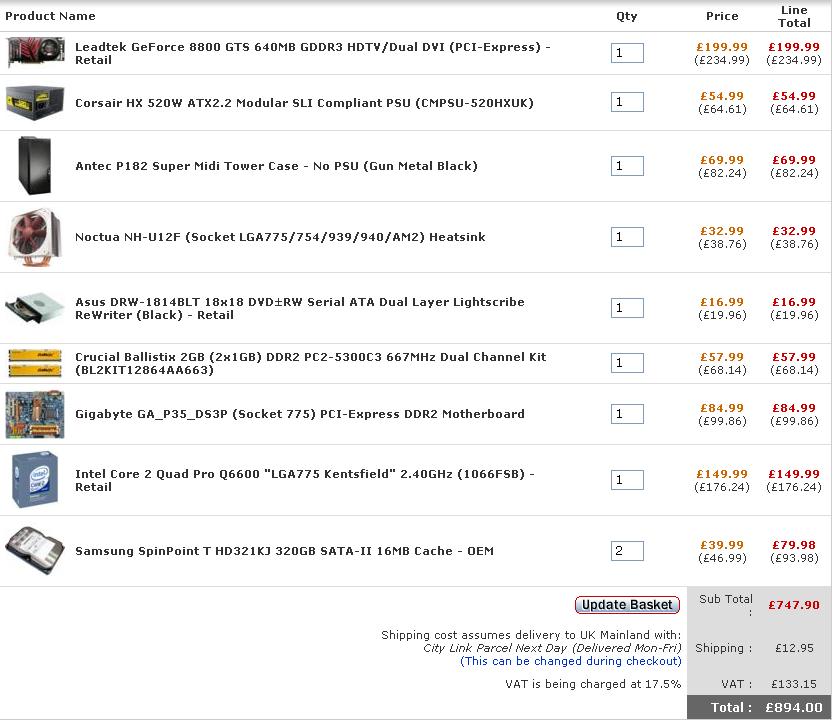Click the Update Basket button
834x722 pixels.
[627, 605]
